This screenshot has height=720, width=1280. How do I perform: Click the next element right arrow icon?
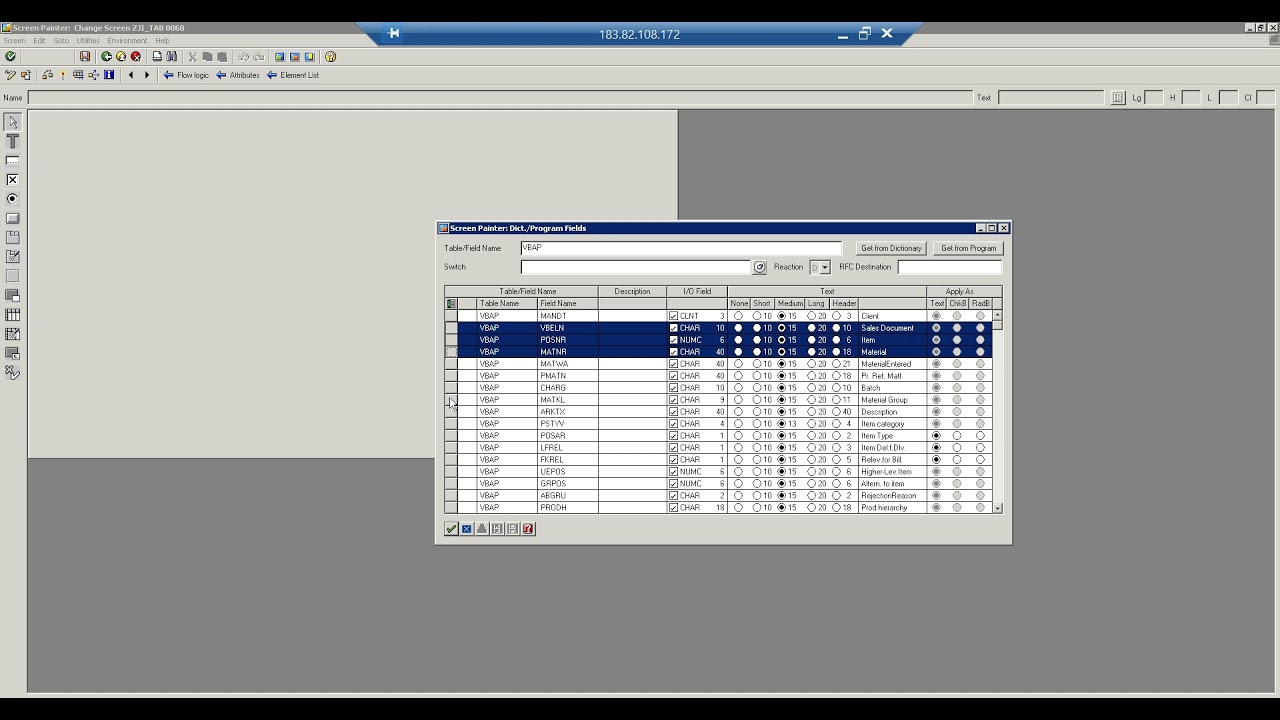point(146,75)
